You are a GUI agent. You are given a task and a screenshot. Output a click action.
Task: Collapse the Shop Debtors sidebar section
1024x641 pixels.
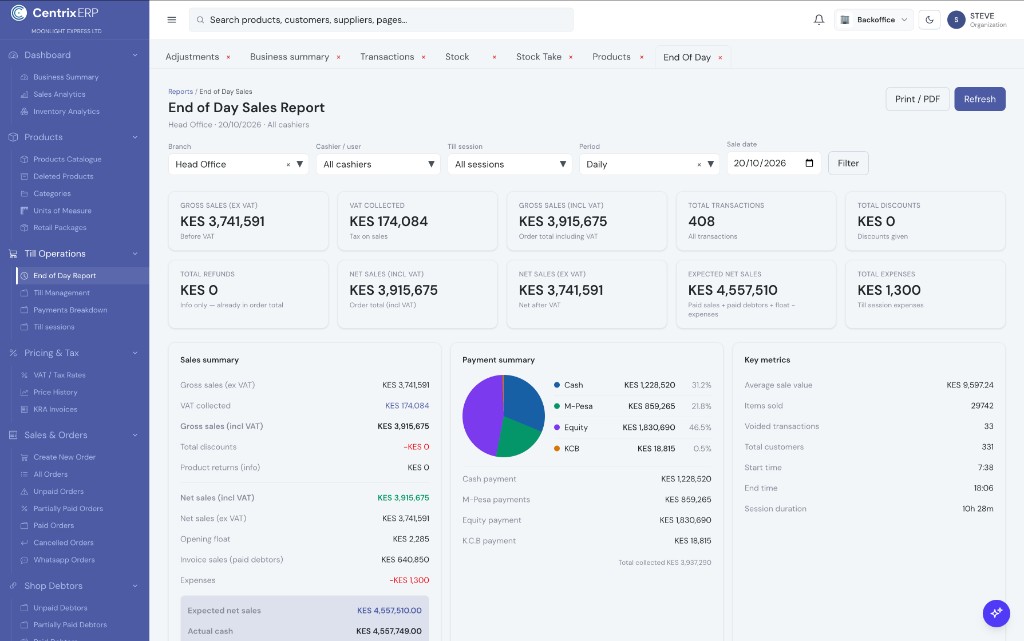coord(135,586)
